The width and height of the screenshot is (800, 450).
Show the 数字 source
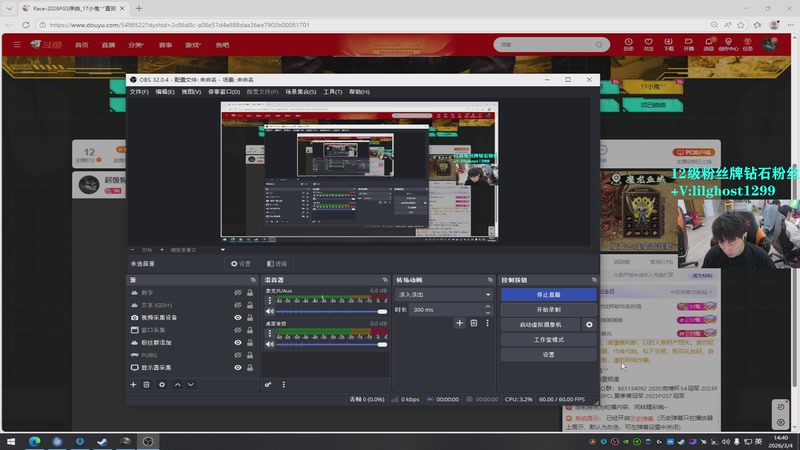[238, 293]
